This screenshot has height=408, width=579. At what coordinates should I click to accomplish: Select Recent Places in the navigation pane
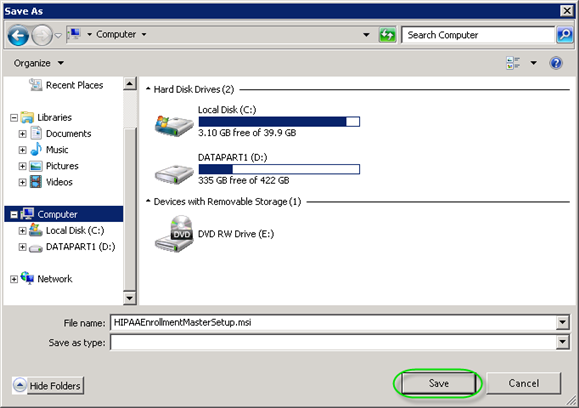74,85
